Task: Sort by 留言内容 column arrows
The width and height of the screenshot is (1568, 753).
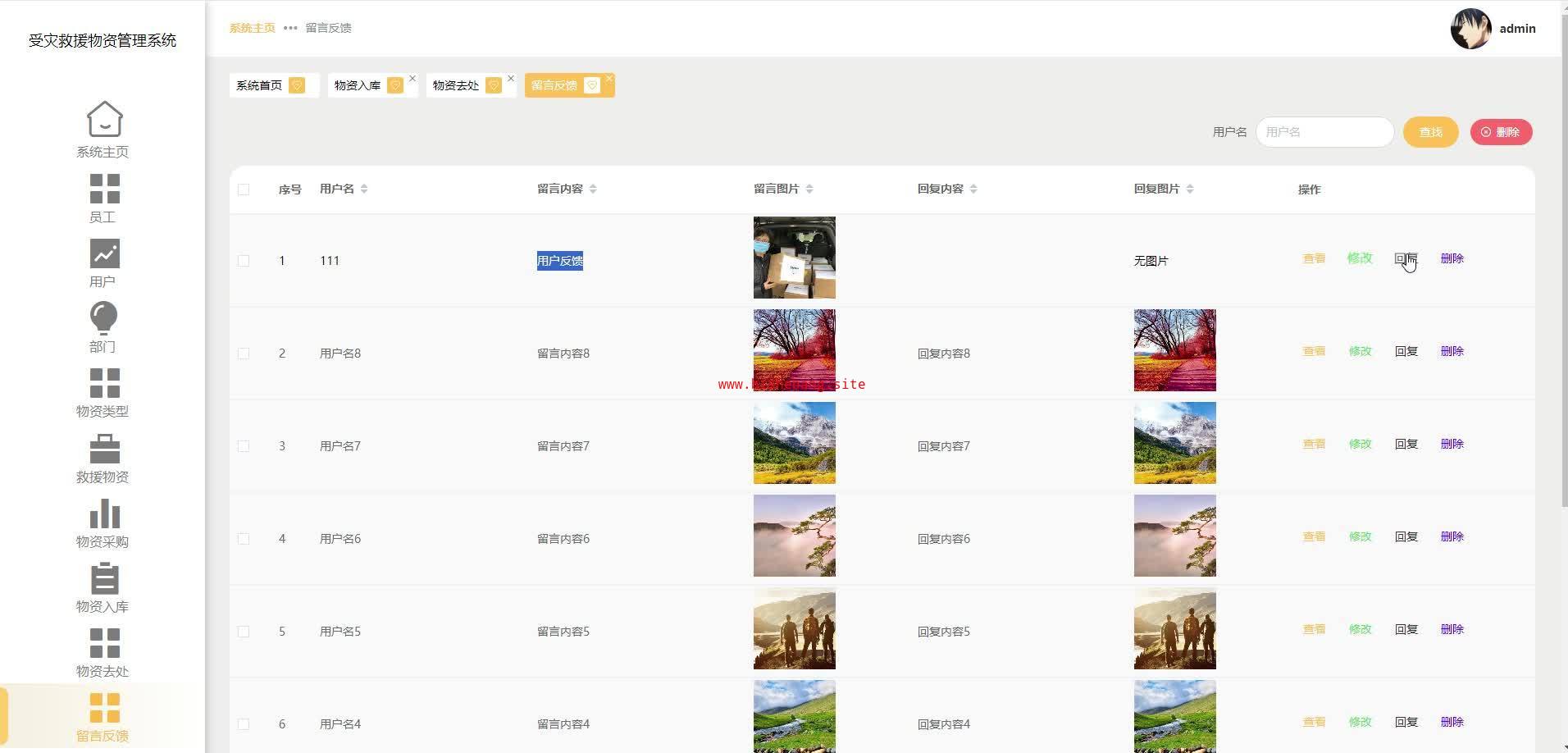Action: pyautogui.click(x=593, y=189)
